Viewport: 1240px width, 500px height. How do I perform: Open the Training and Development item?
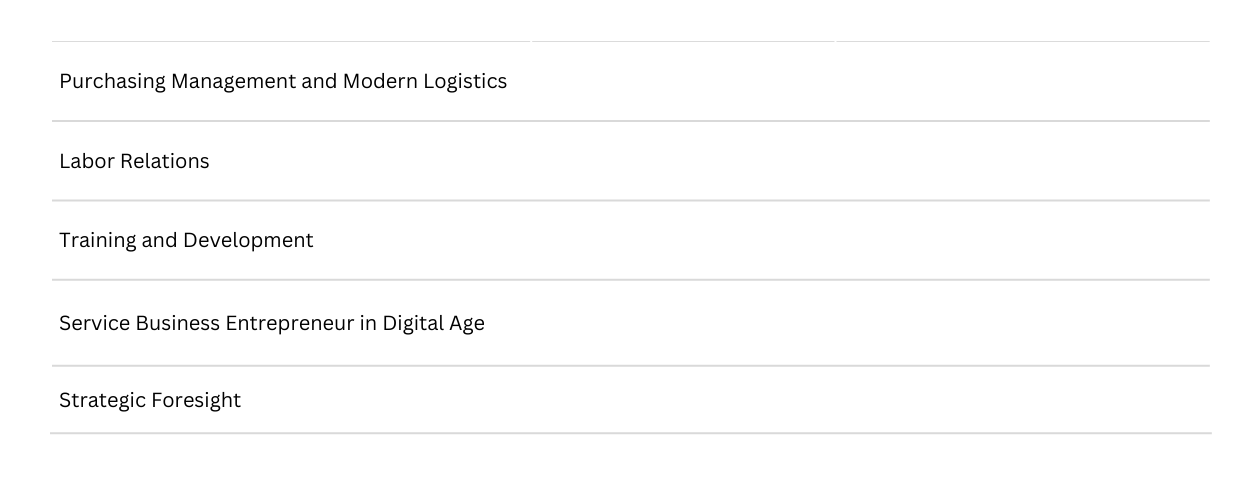click(x=186, y=241)
